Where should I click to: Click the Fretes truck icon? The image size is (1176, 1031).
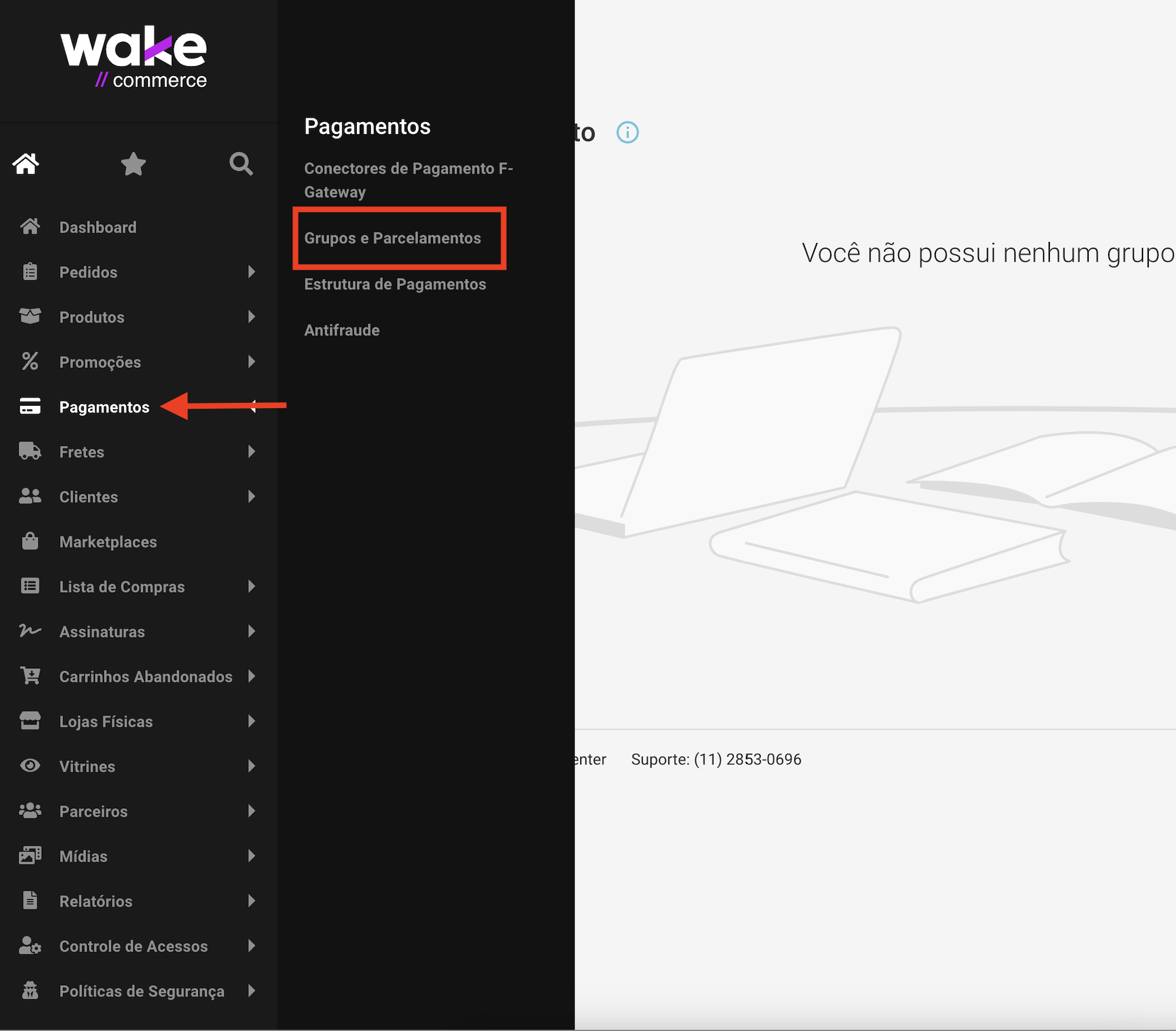tap(30, 451)
